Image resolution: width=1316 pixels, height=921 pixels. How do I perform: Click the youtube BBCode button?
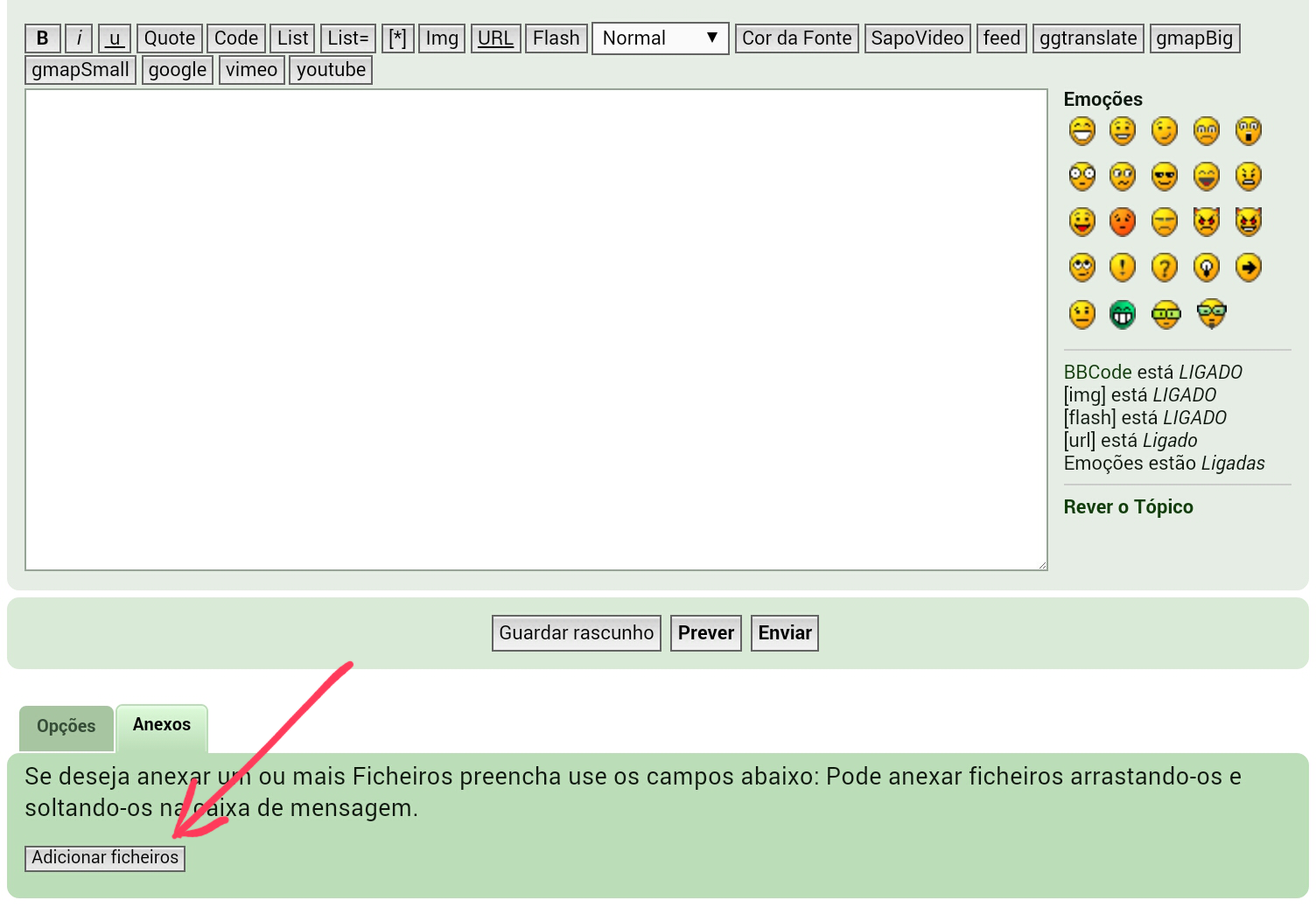click(331, 70)
